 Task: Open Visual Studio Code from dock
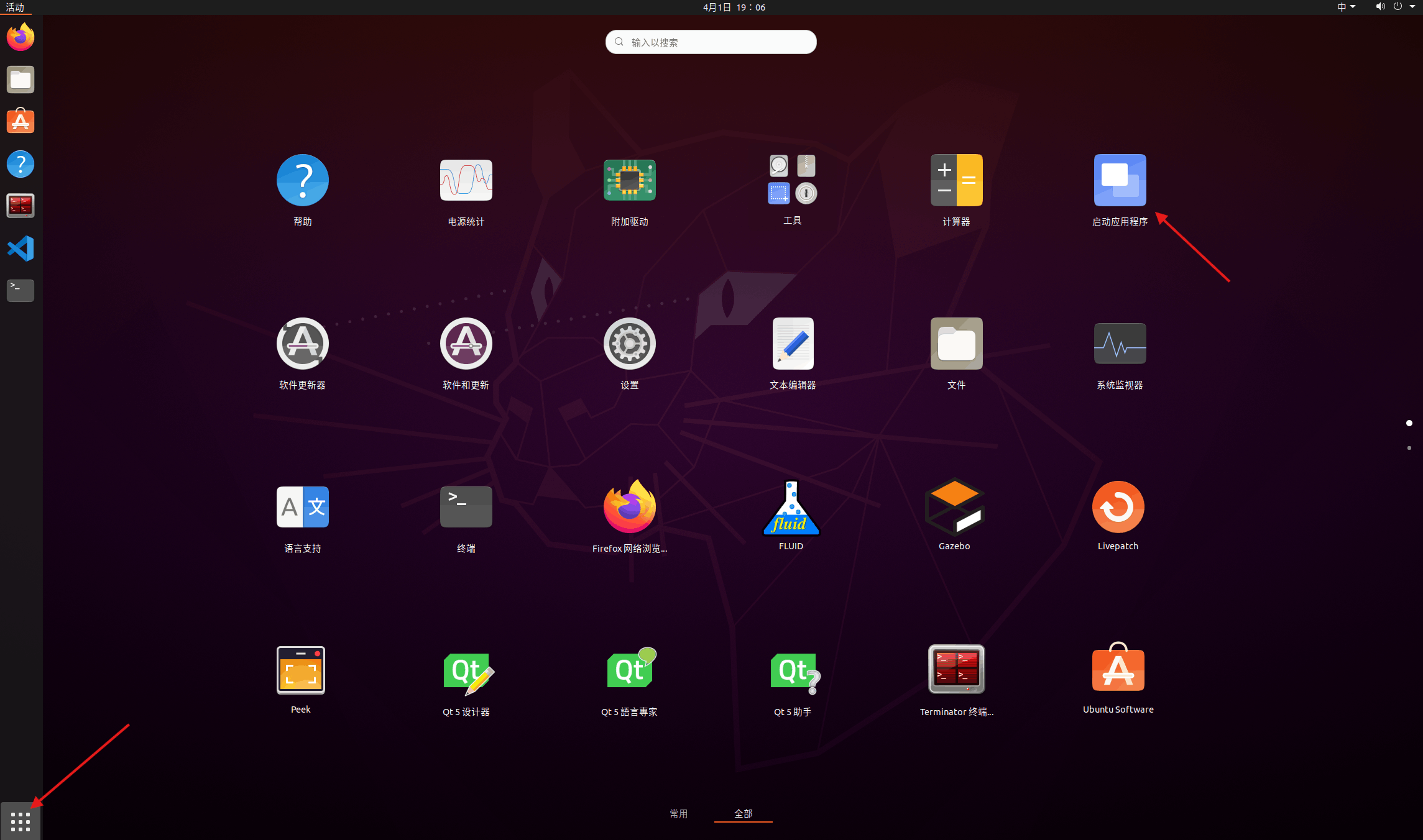point(21,249)
